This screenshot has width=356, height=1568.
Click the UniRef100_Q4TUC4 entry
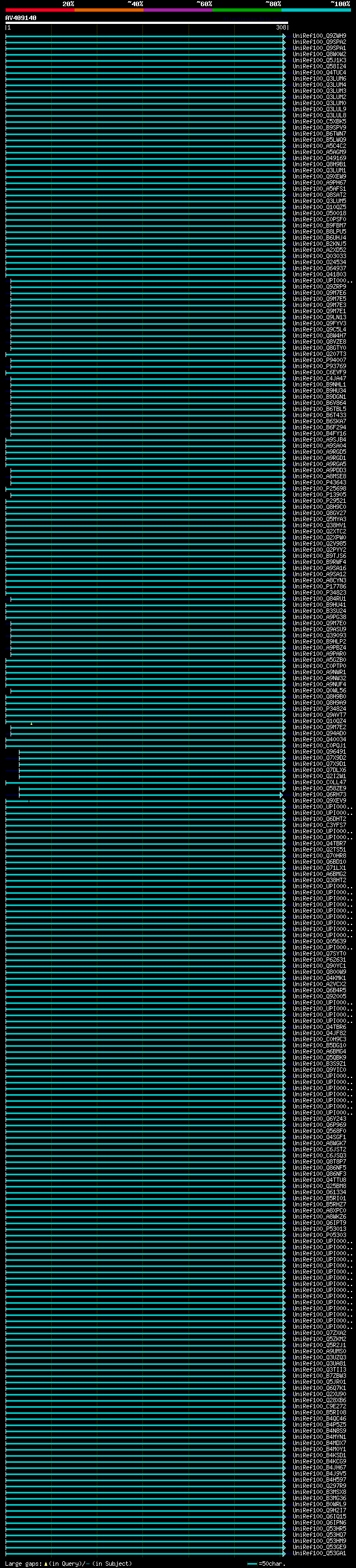coord(319,72)
